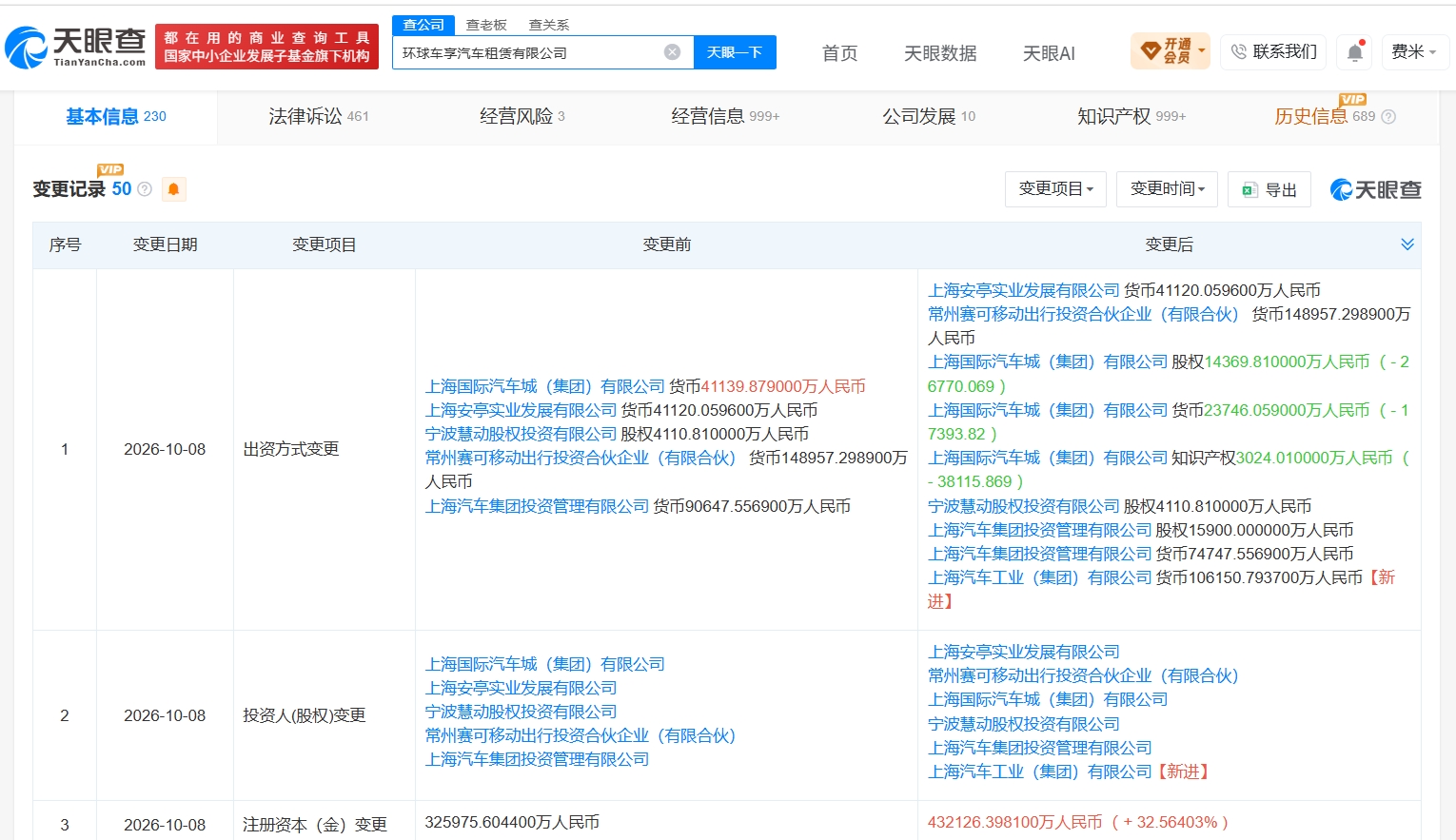Expand table with double chevron icon
The image size is (1456, 840).
[x=1407, y=244]
